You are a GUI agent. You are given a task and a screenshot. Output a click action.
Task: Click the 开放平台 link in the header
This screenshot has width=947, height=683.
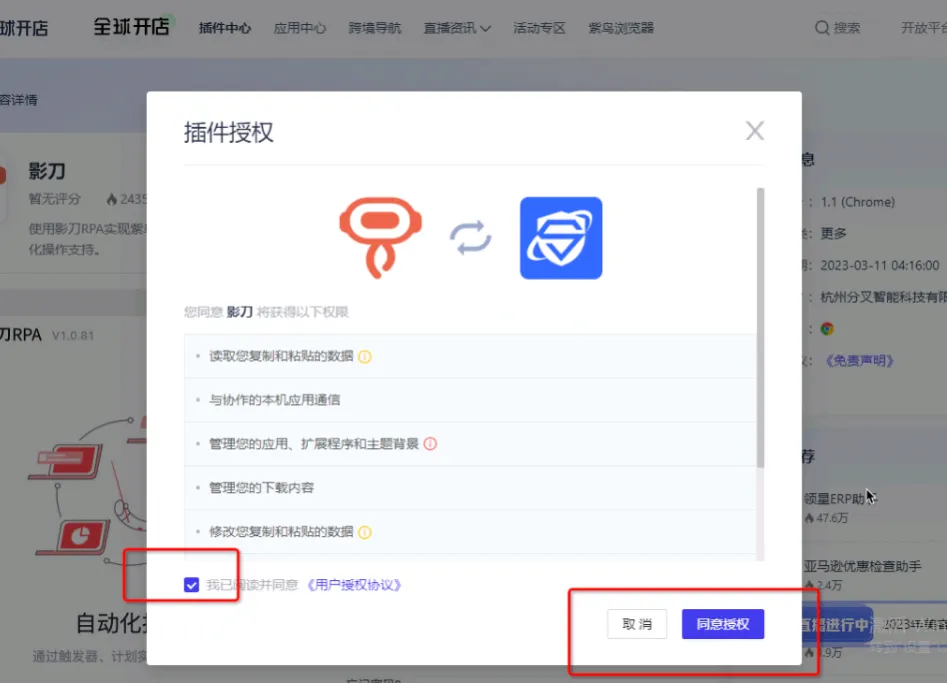tap(923, 28)
